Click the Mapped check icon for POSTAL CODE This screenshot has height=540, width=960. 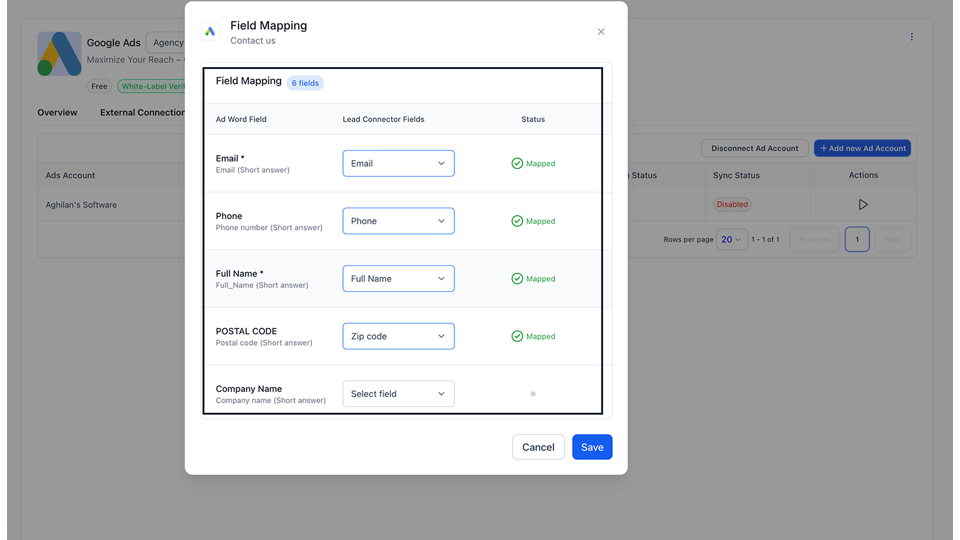click(x=517, y=336)
